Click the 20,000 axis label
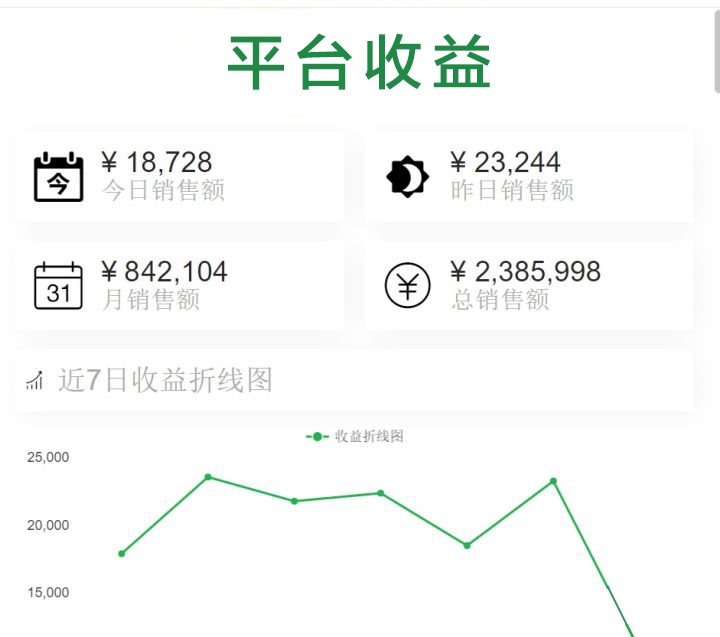 coord(48,525)
